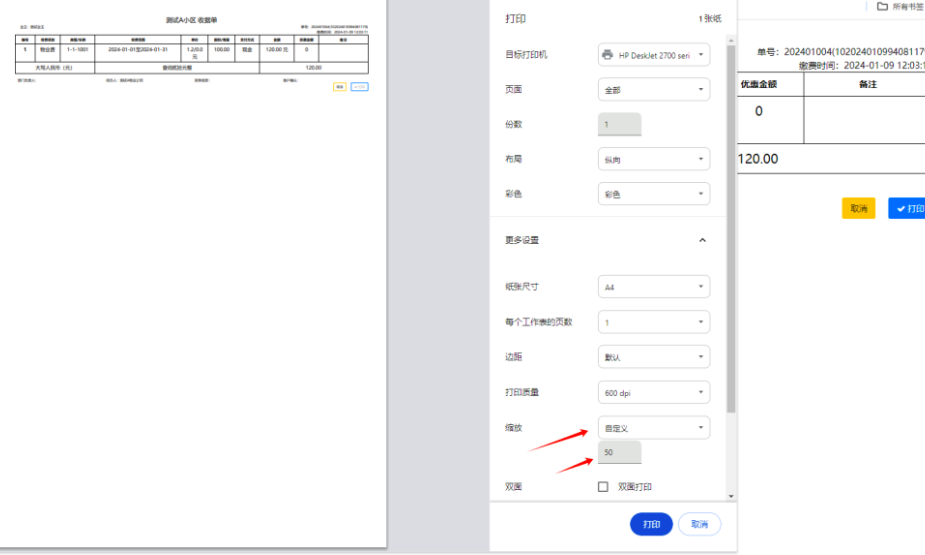Open the 打印质量 600 dpi dropdown
925x555 pixels.
click(x=654, y=393)
